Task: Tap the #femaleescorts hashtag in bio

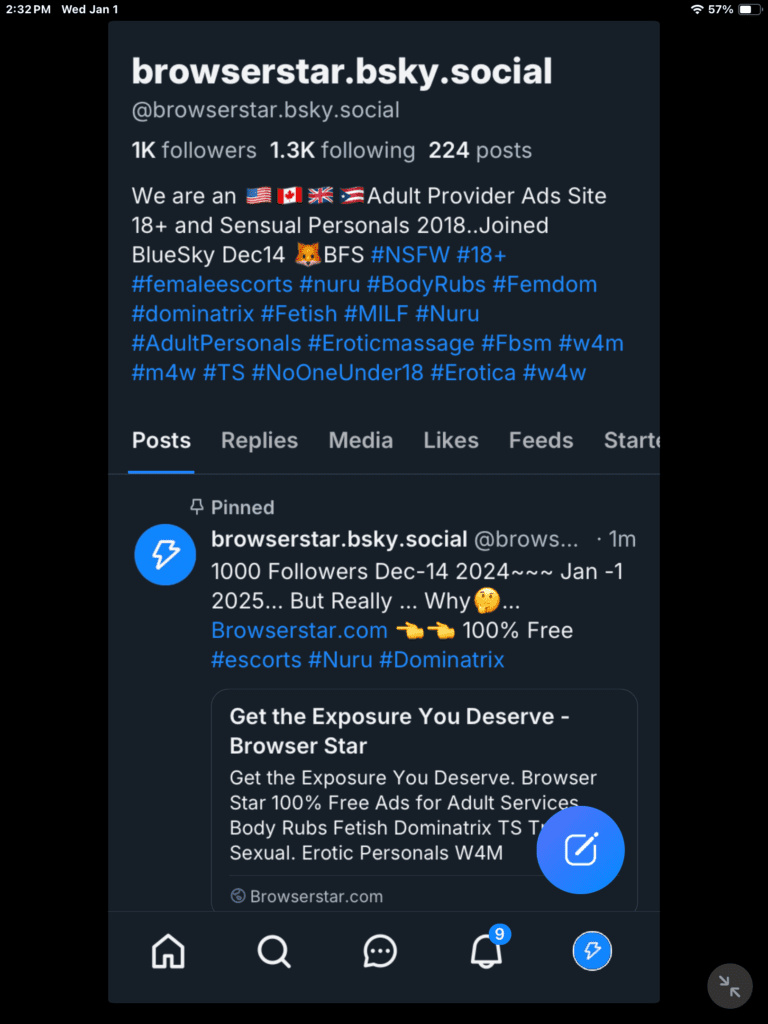Action: point(212,284)
